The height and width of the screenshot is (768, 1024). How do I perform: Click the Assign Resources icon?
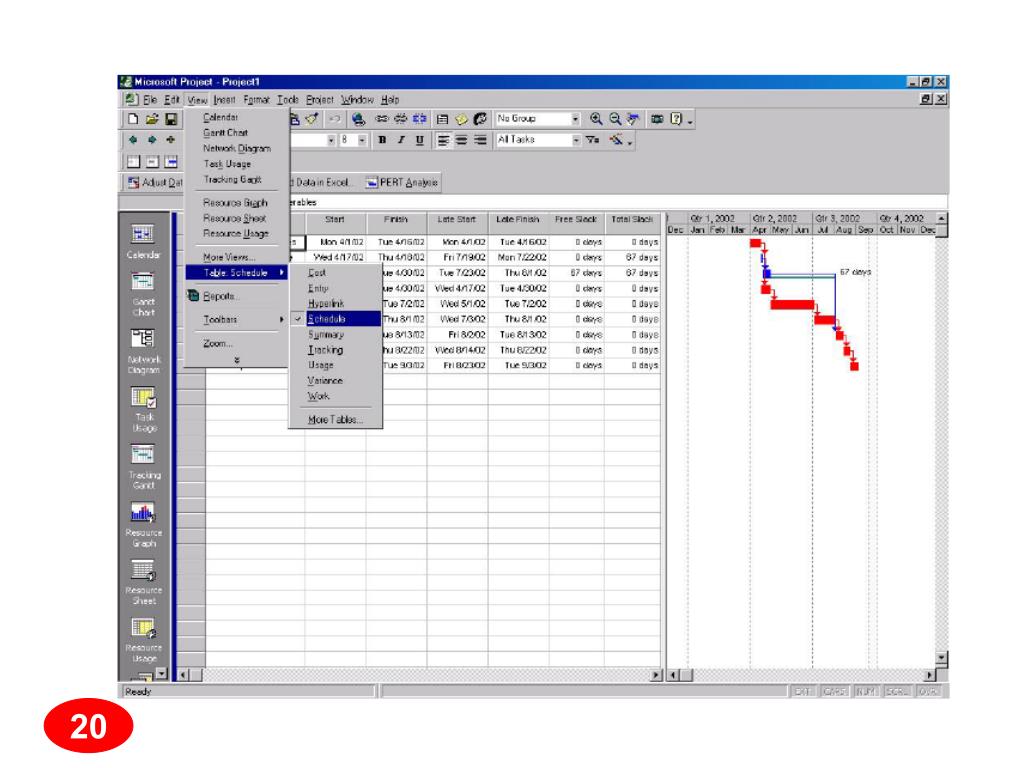pyautogui.click(x=480, y=119)
